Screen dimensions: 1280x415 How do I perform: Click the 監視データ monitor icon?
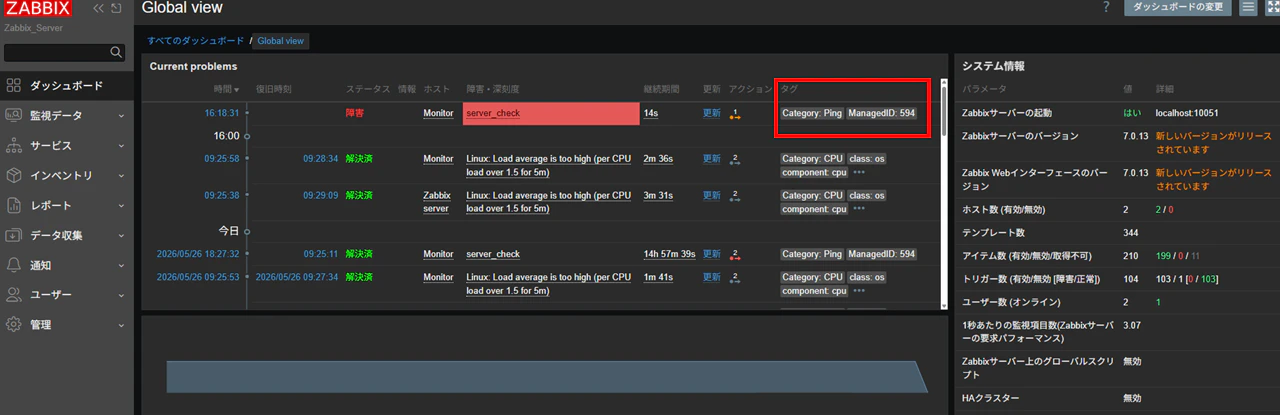pyautogui.click(x=14, y=116)
